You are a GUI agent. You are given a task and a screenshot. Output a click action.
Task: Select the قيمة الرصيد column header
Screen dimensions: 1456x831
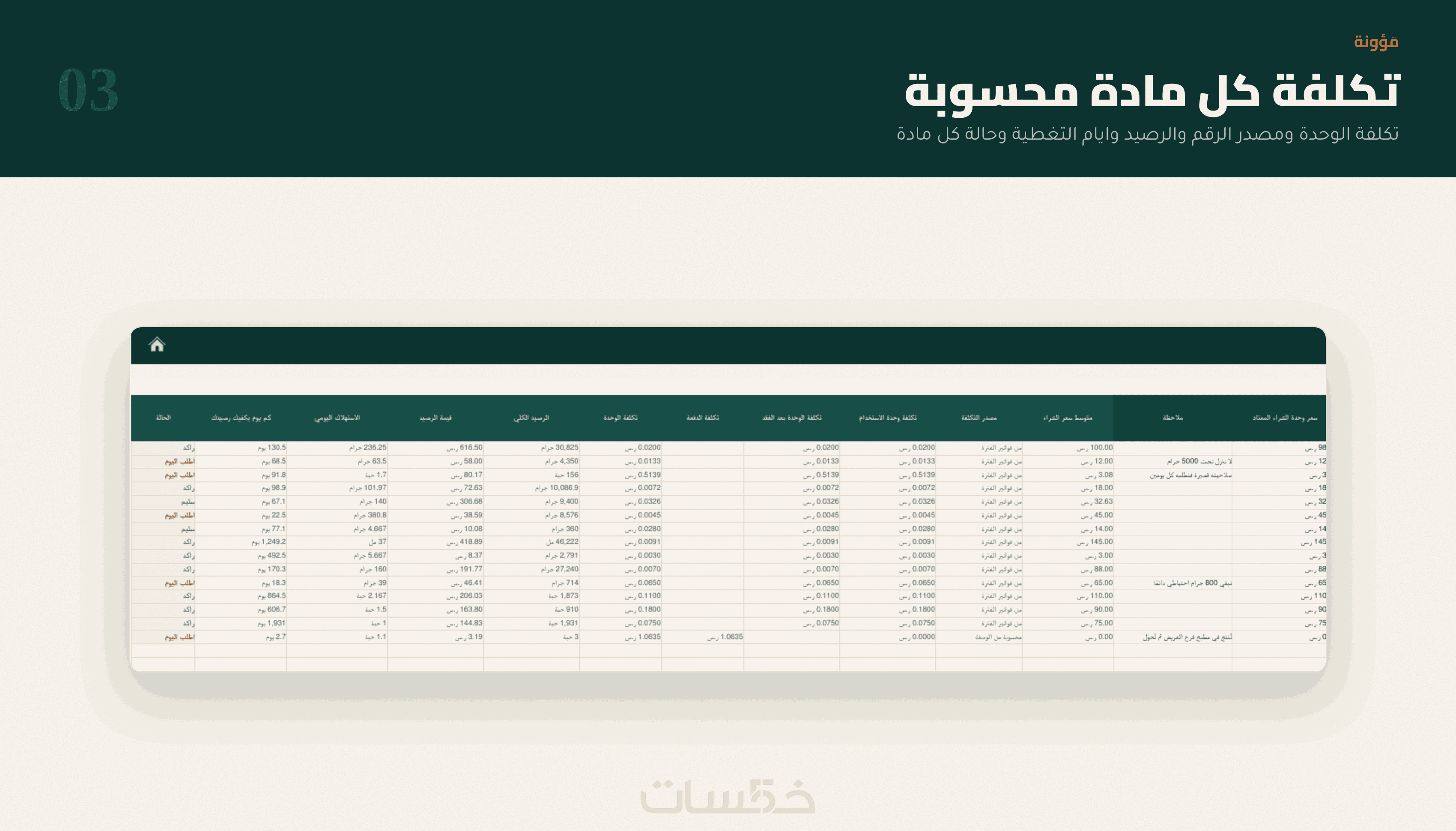pyautogui.click(x=436, y=418)
